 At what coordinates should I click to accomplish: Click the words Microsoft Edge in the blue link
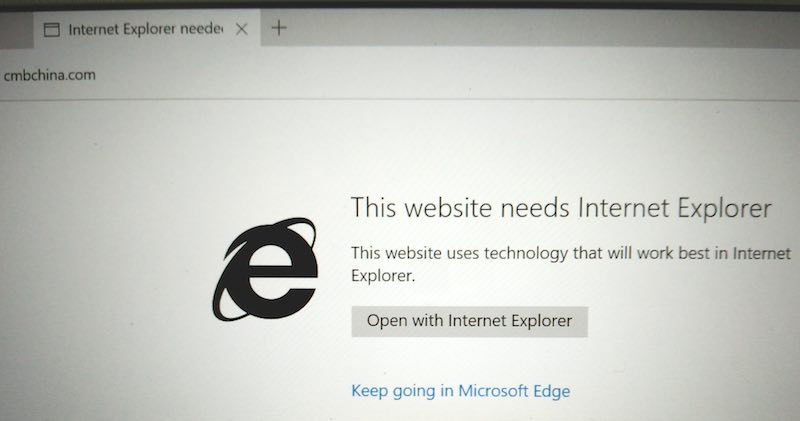[x=514, y=391]
